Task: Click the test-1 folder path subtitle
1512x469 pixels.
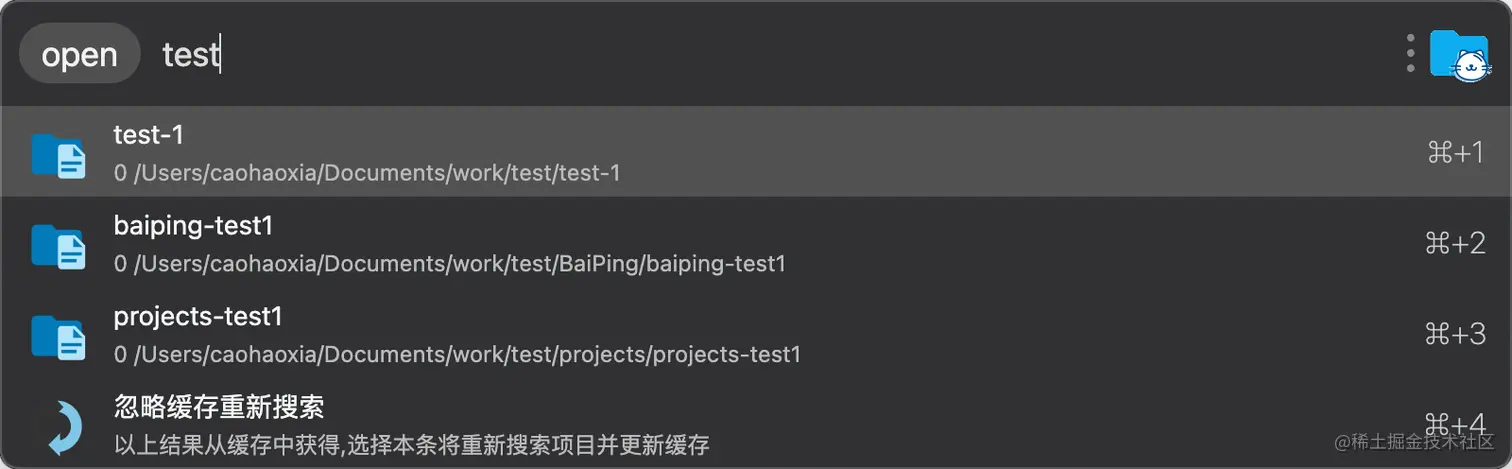Action: pos(367,173)
